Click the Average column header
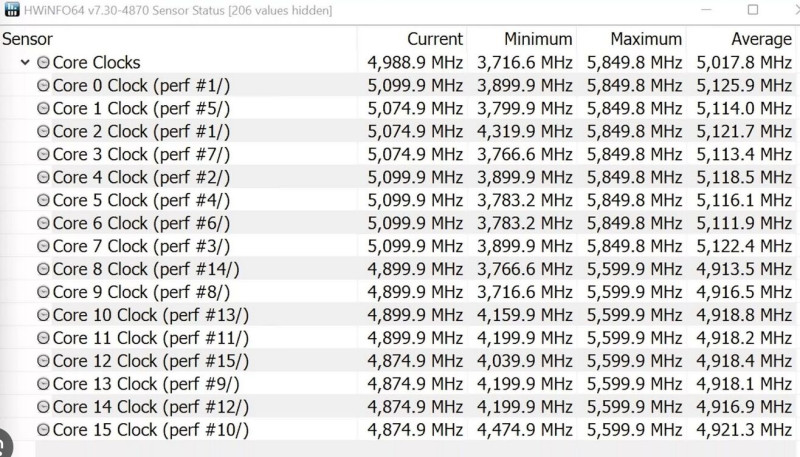Image resolution: width=800 pixels, height=457 pixels. pyautogui.click(x=761, y=39)
